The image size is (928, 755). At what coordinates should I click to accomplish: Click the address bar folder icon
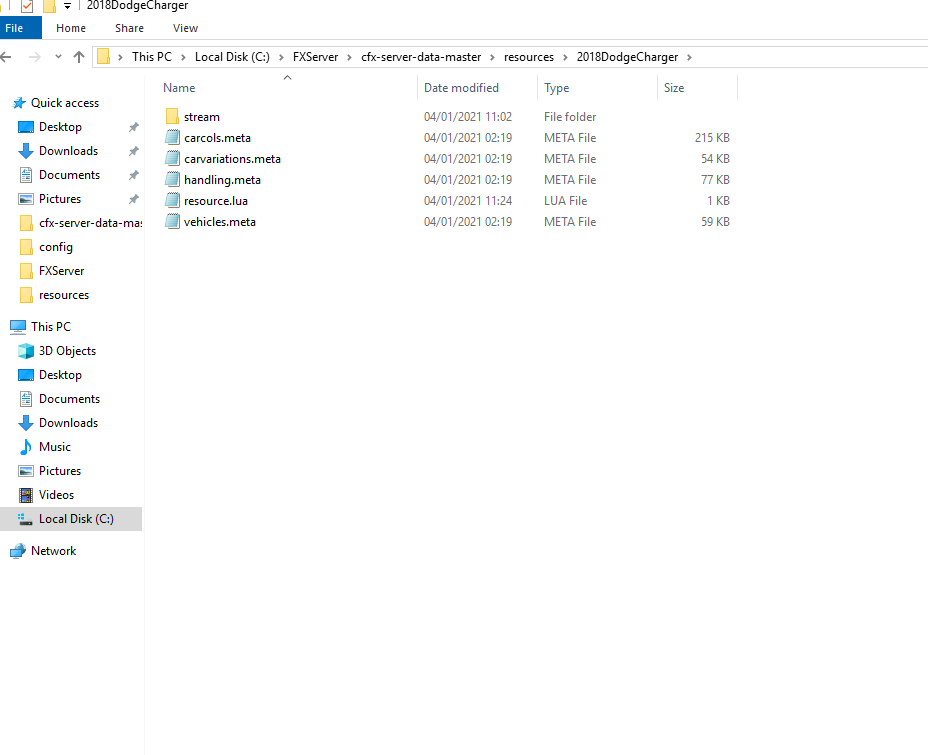tap(104, 56)
